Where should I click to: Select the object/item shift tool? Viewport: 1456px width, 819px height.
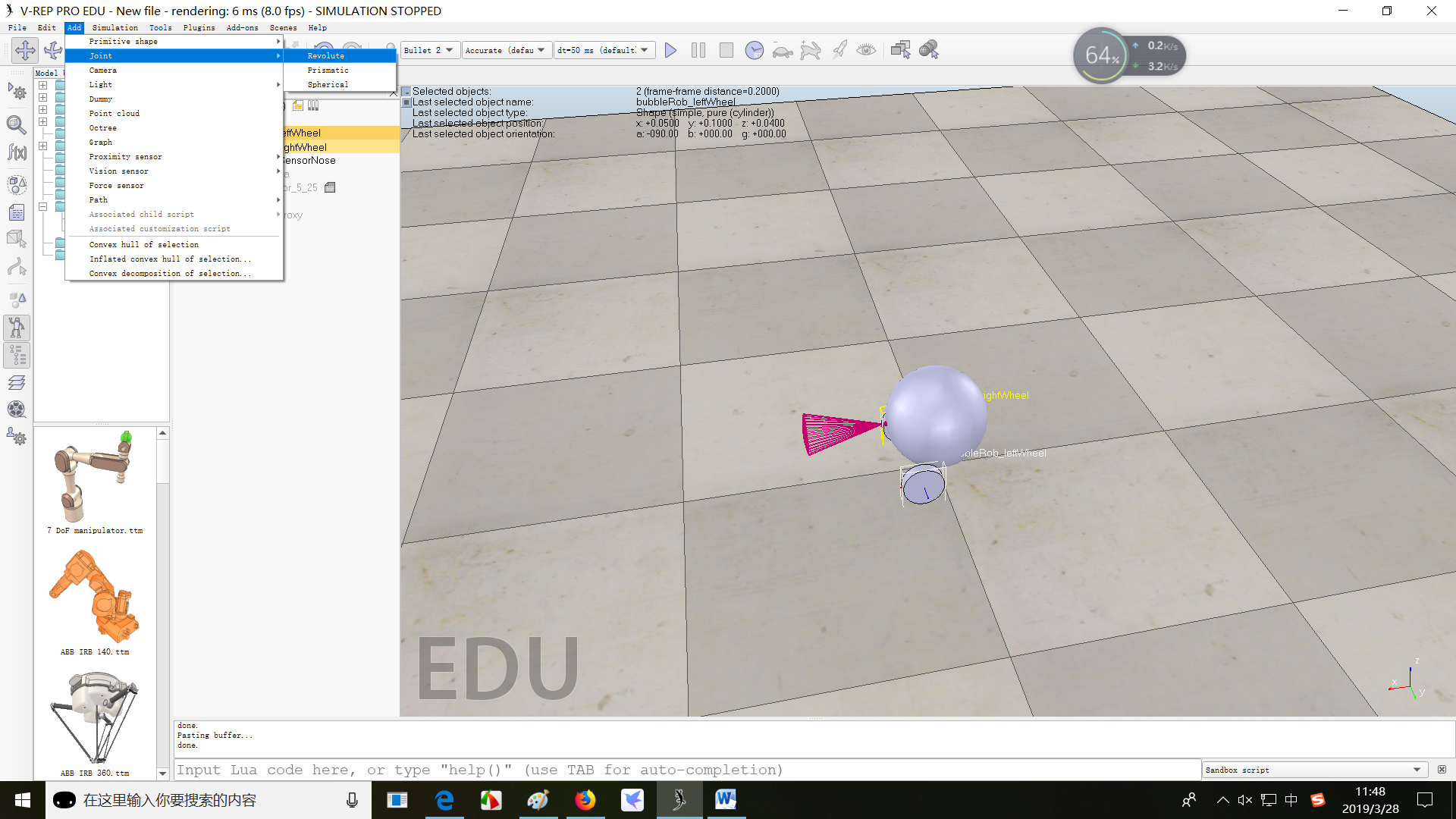pos(25,50)
